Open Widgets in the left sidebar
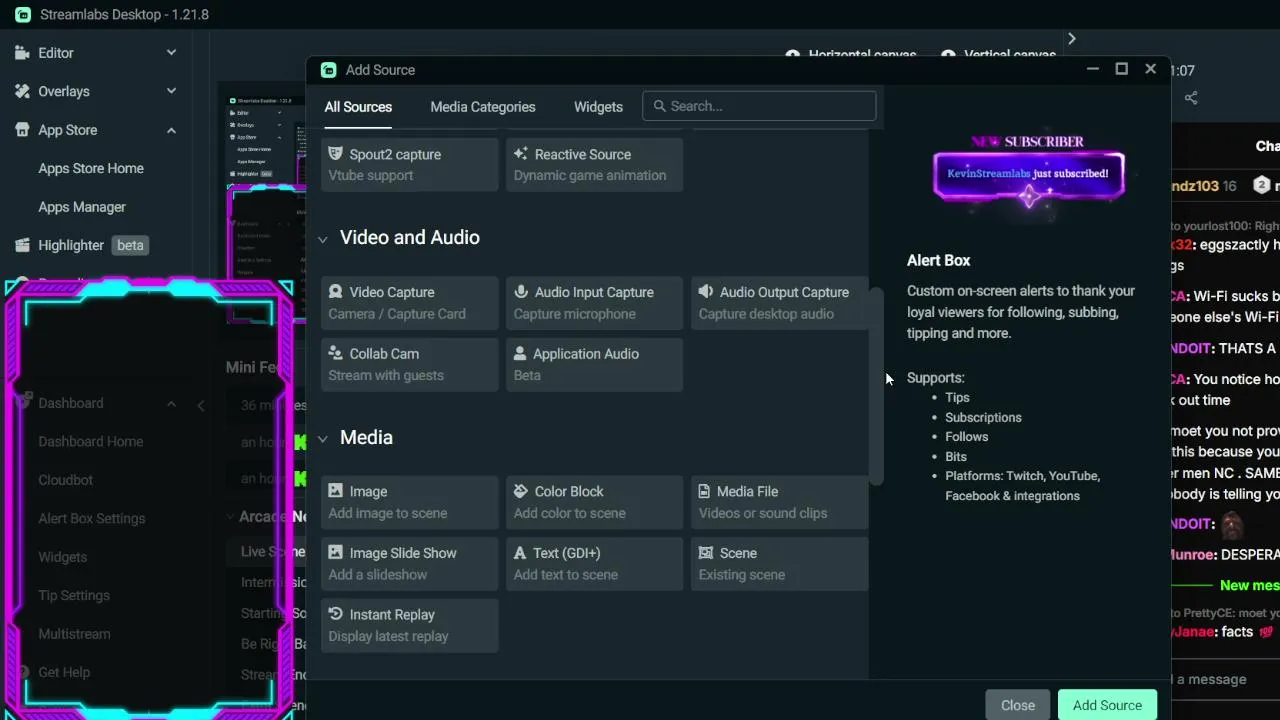 coord(63,557)
